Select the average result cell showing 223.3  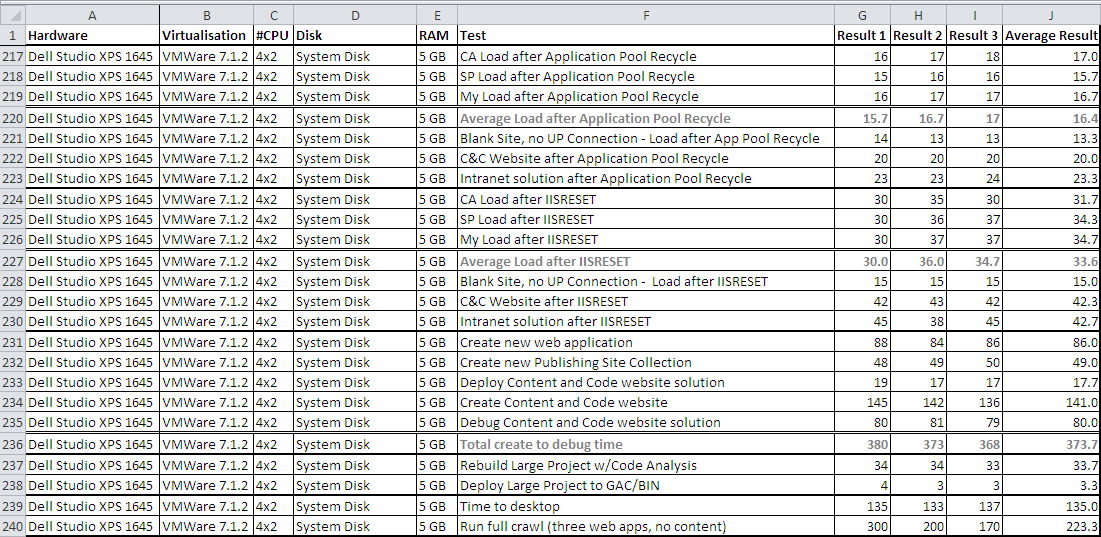coord(1050,526)
